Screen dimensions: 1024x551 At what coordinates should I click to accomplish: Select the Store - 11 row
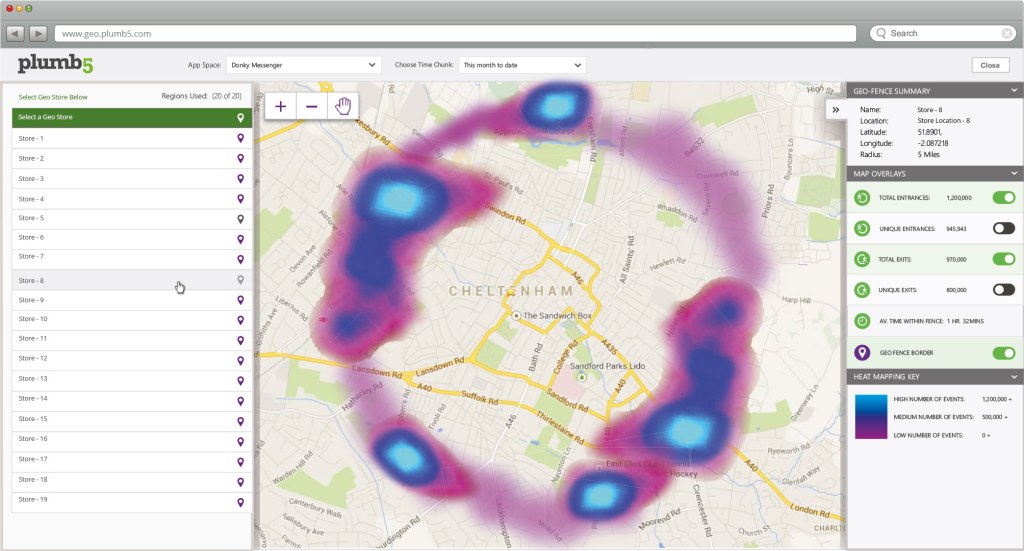132,339
